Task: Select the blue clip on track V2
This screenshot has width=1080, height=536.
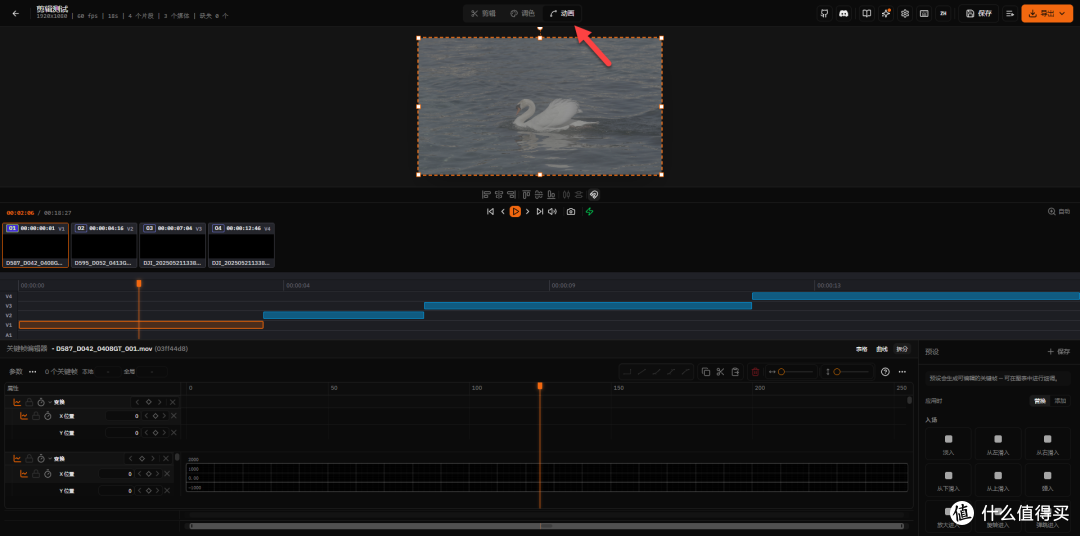Action: (343, 315)
